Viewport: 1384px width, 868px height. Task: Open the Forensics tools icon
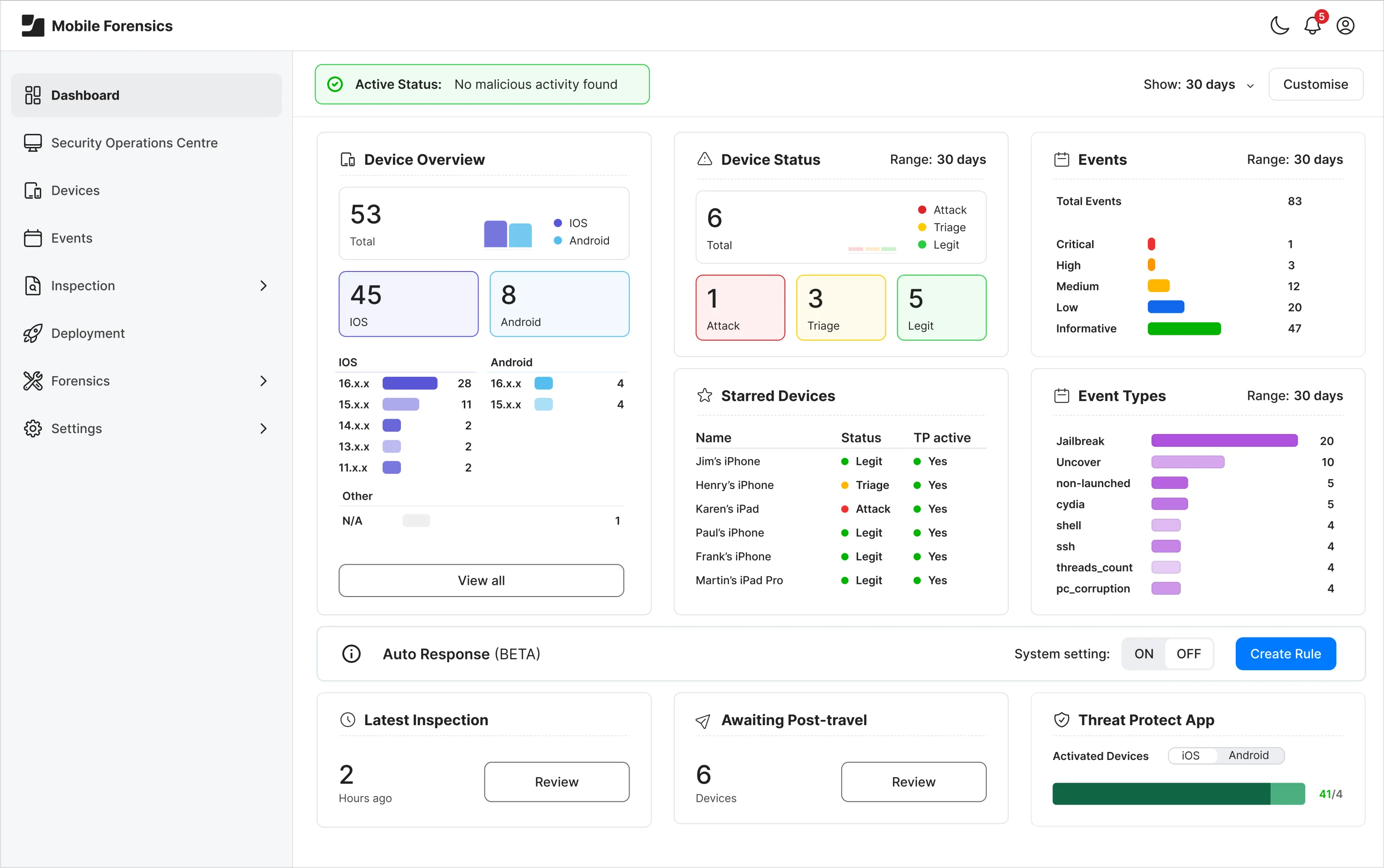pos(33,380)
